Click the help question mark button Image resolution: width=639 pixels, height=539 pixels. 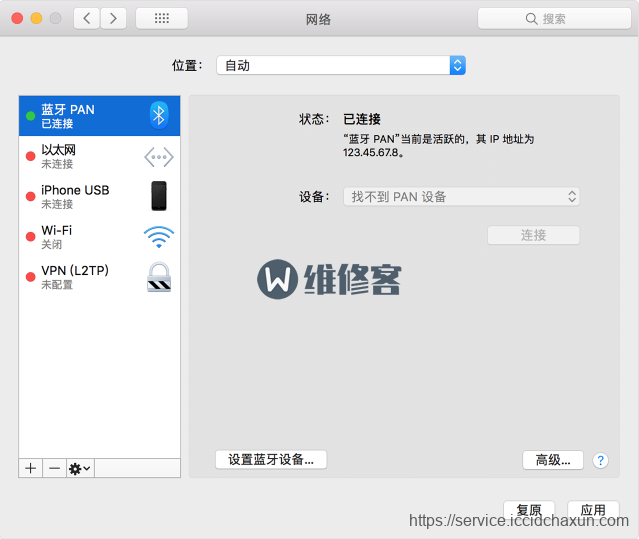600,460
